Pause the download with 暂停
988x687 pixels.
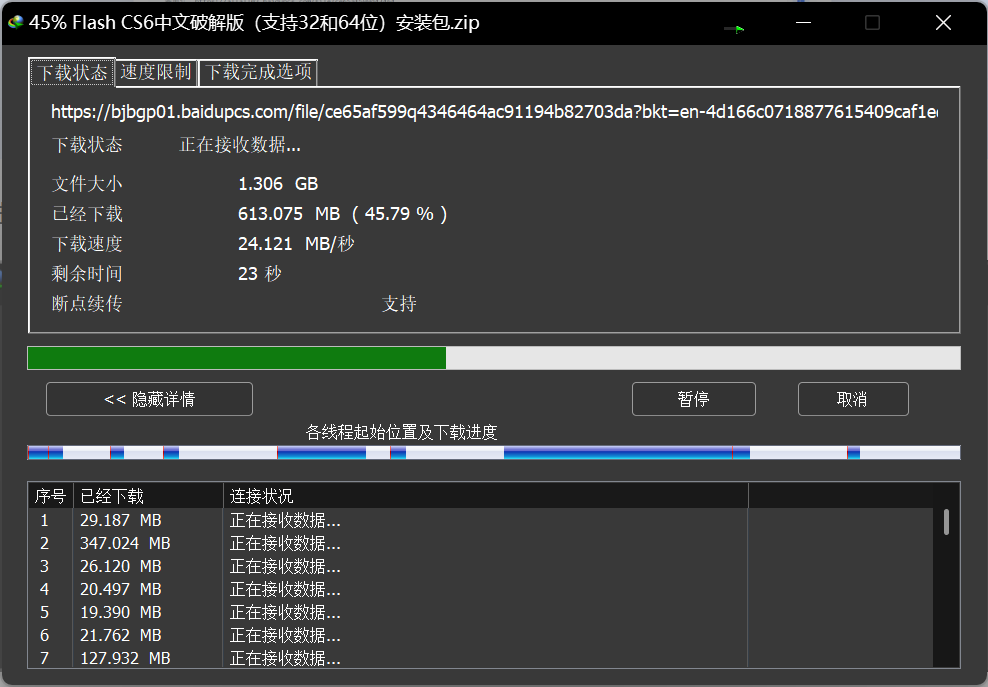694,399
